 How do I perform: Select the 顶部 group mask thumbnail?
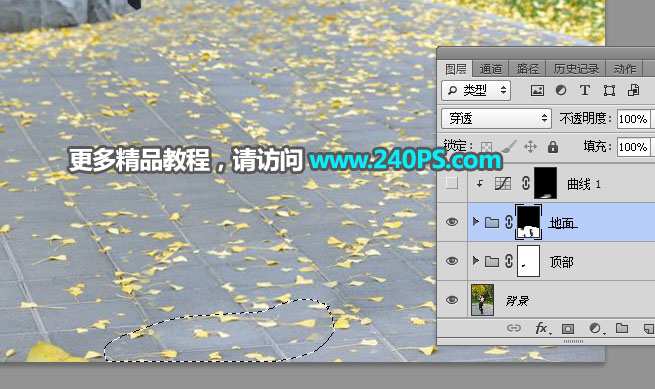pos(528,261)
